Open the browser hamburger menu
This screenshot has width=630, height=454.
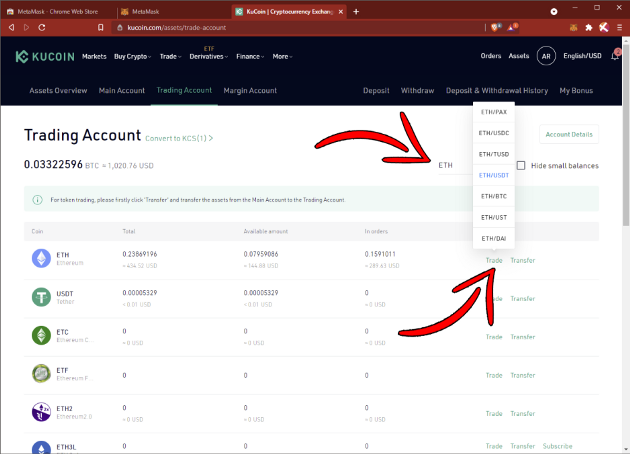(620, 27)
